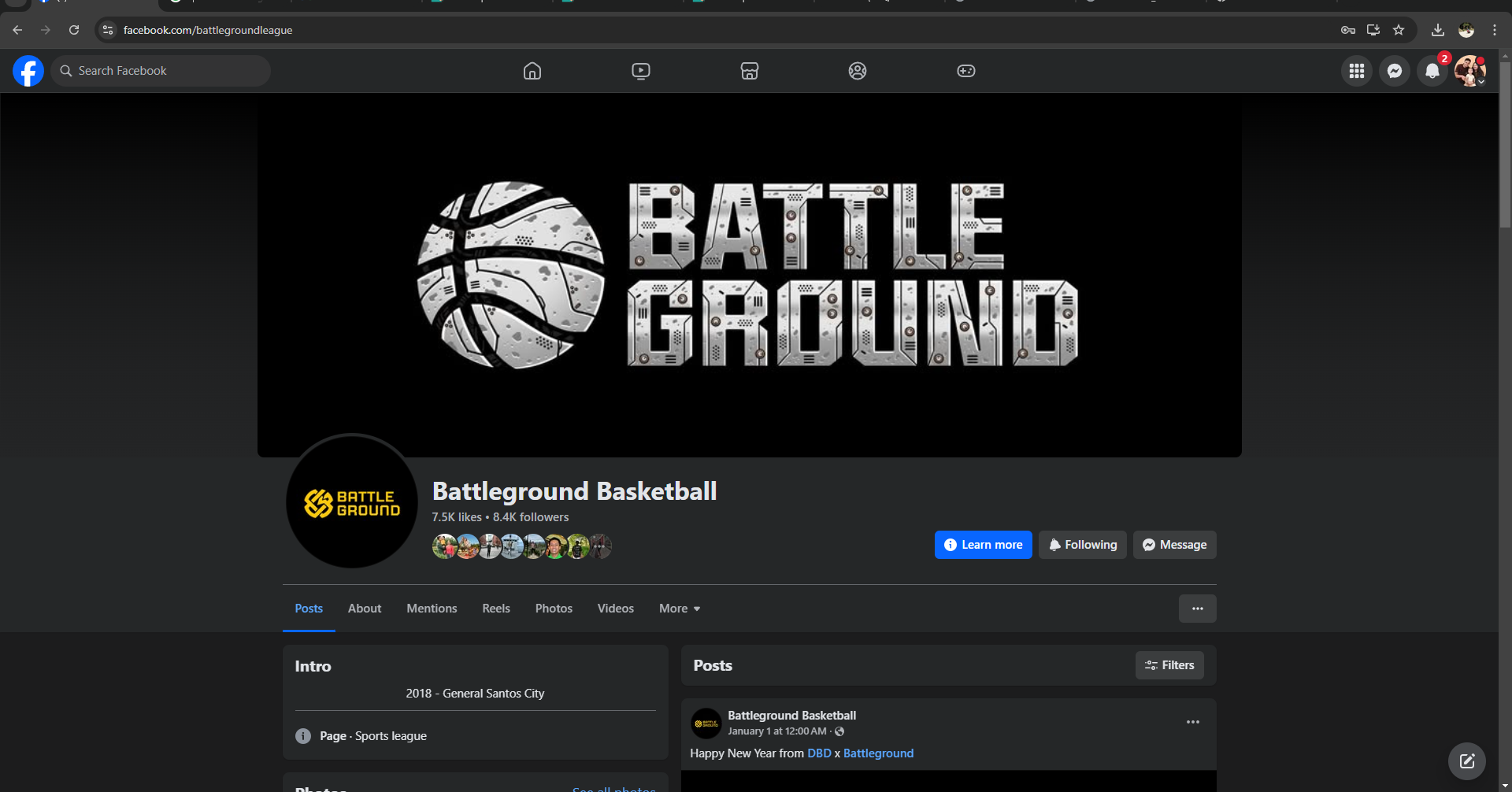
Task: Click the DBD link in the post
Action: tap(819, 753)
